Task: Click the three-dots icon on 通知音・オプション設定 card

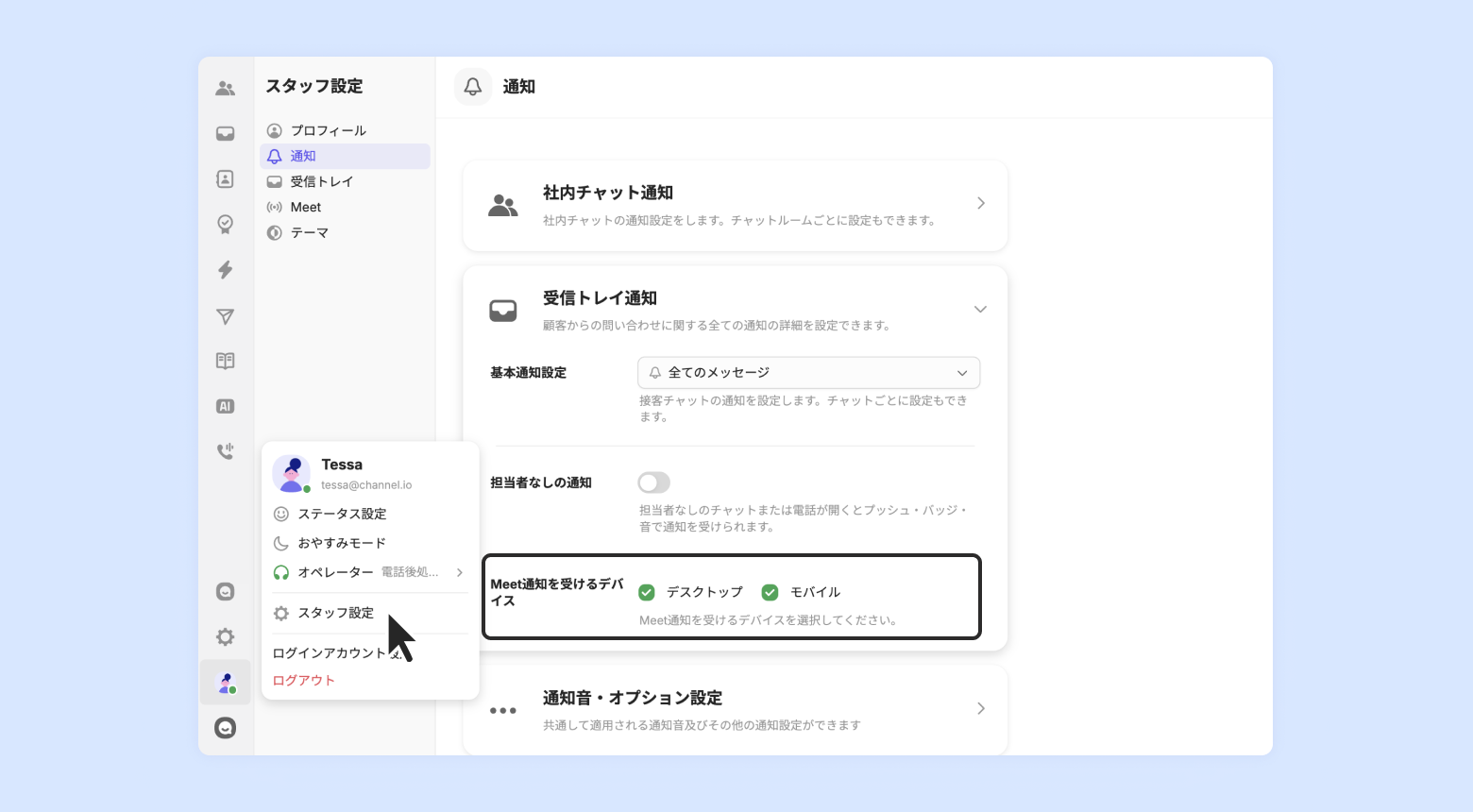Action: tap(502, 710)
